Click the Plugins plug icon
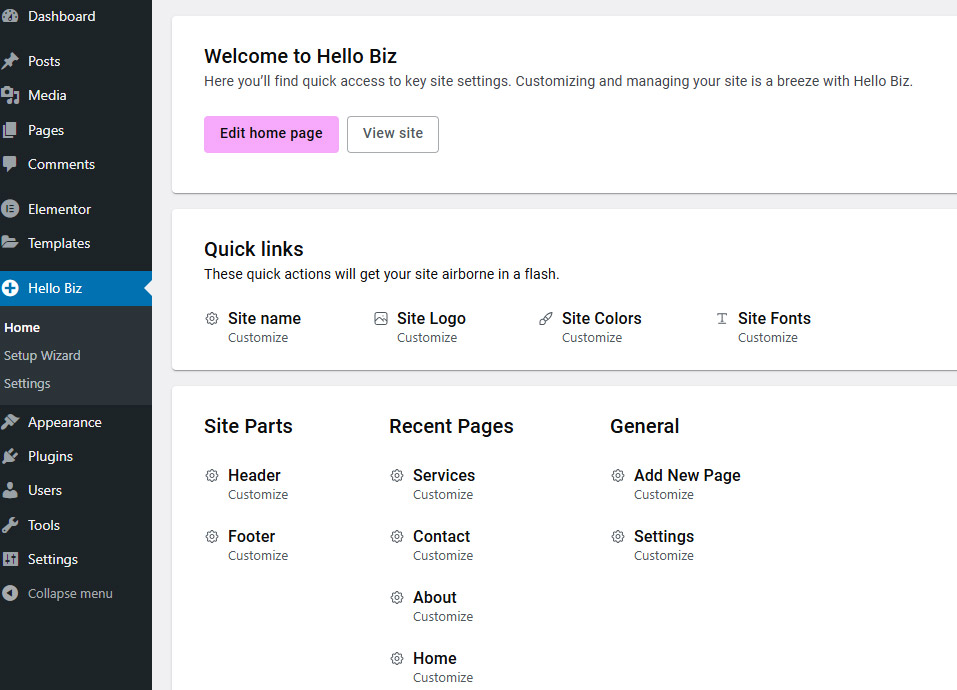 coord(10,456)
